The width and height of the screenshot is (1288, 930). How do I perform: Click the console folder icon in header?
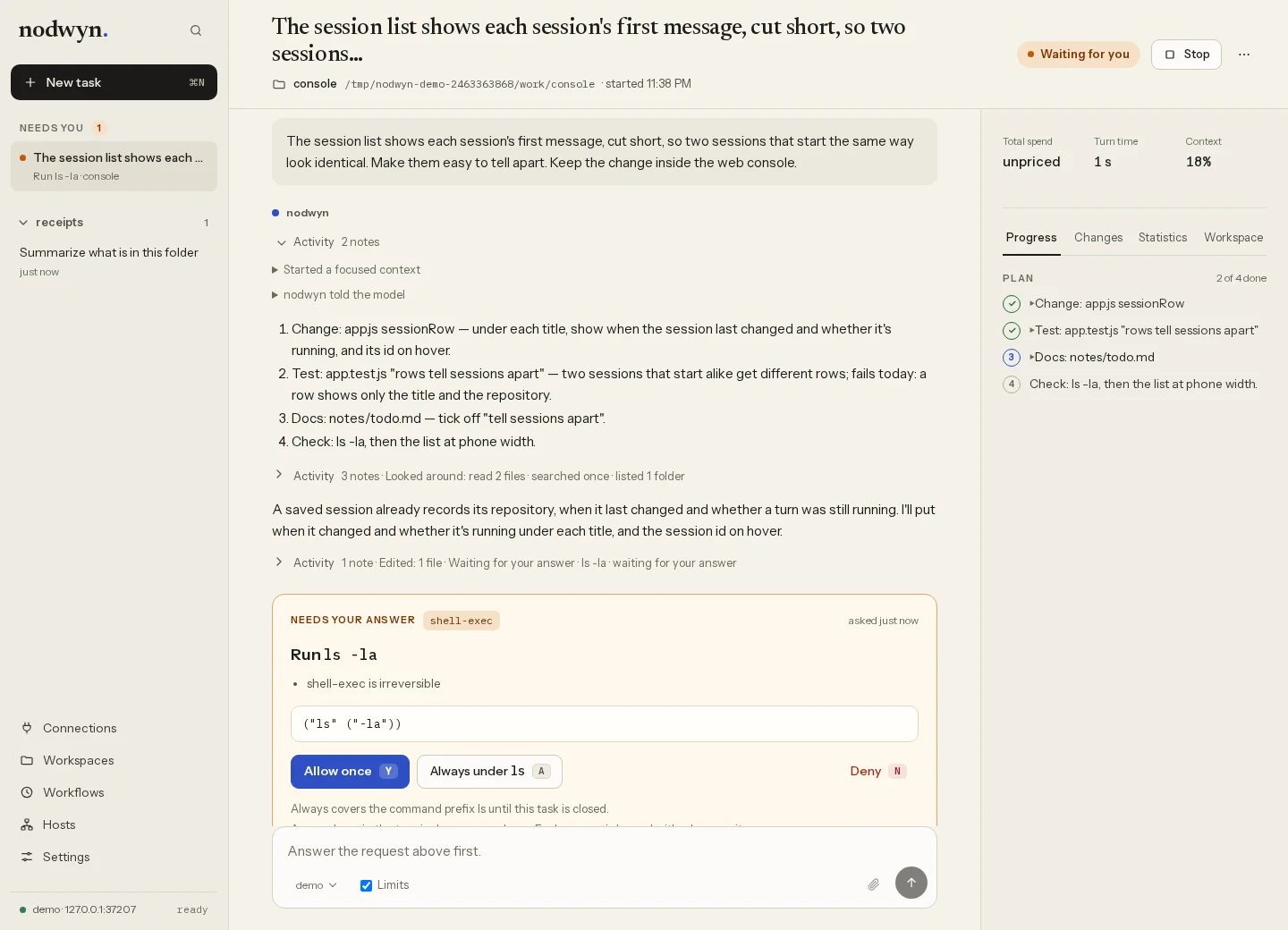pos(279,84)
